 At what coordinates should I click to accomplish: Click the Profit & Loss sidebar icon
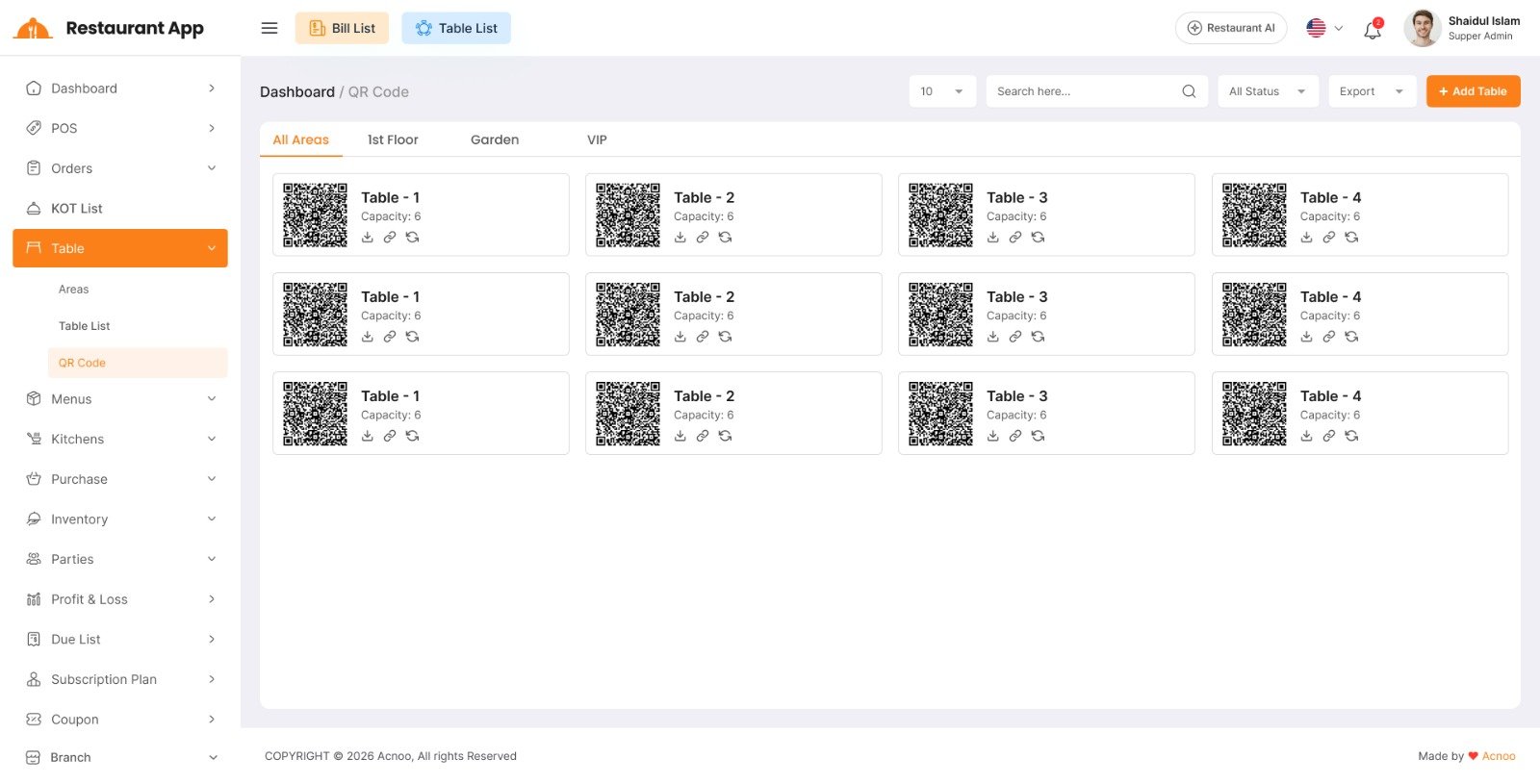(x=34, y=599)
